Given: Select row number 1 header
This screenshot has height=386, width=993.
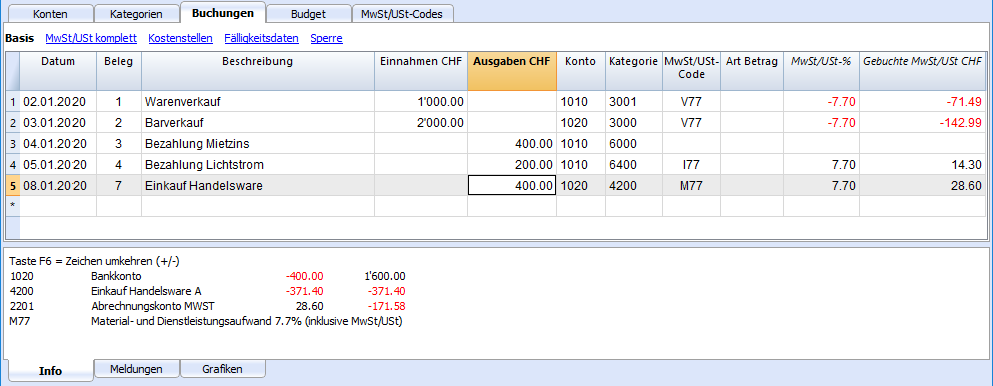Looking at the screenshot, I should [13, 101].
